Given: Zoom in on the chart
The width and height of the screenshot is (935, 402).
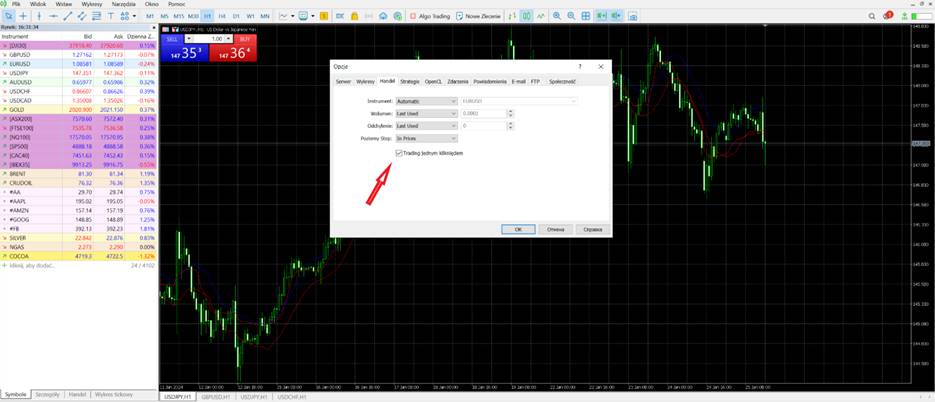Looking at the screenshot, I should tap(557, 16).
